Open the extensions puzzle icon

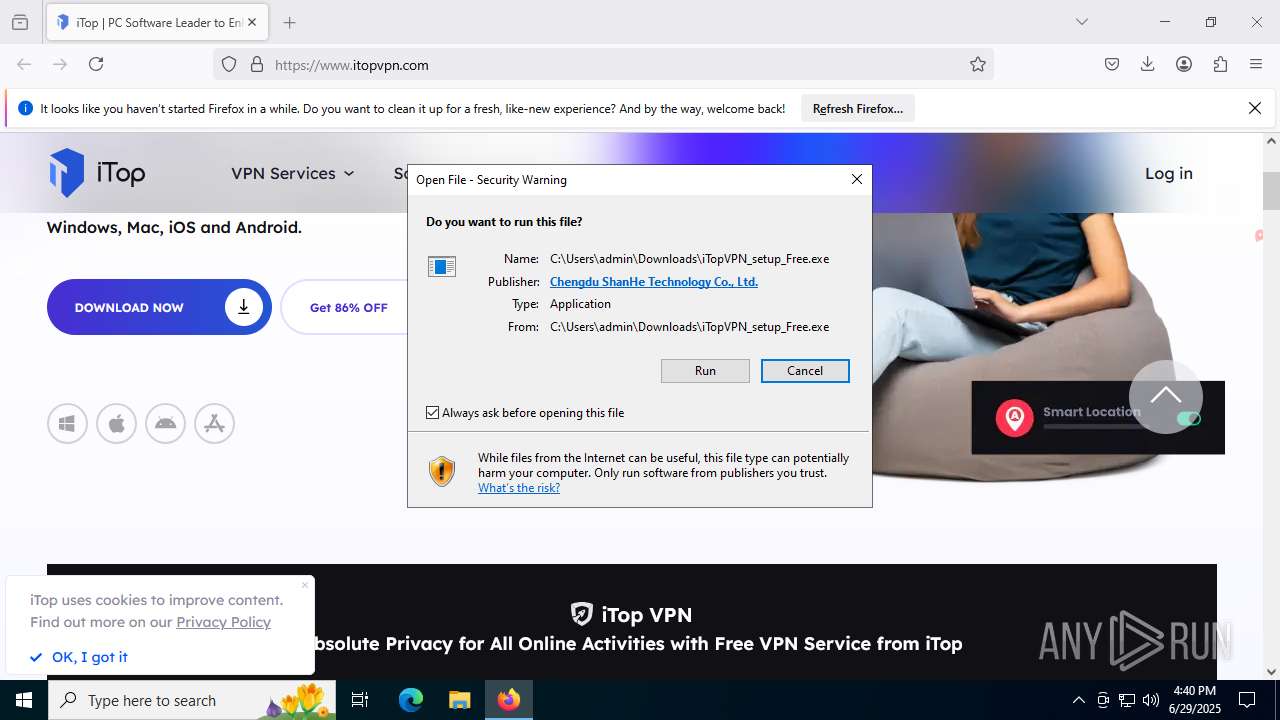[1220, 64]
